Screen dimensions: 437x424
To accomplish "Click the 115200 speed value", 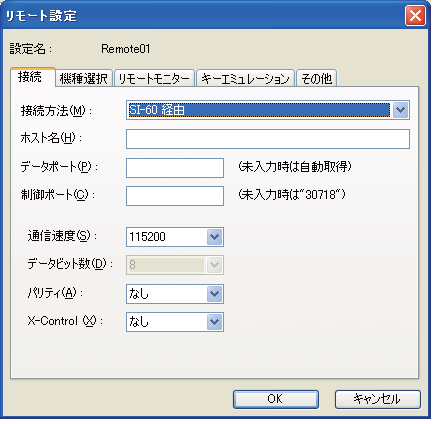I will (x=147, y=237).
